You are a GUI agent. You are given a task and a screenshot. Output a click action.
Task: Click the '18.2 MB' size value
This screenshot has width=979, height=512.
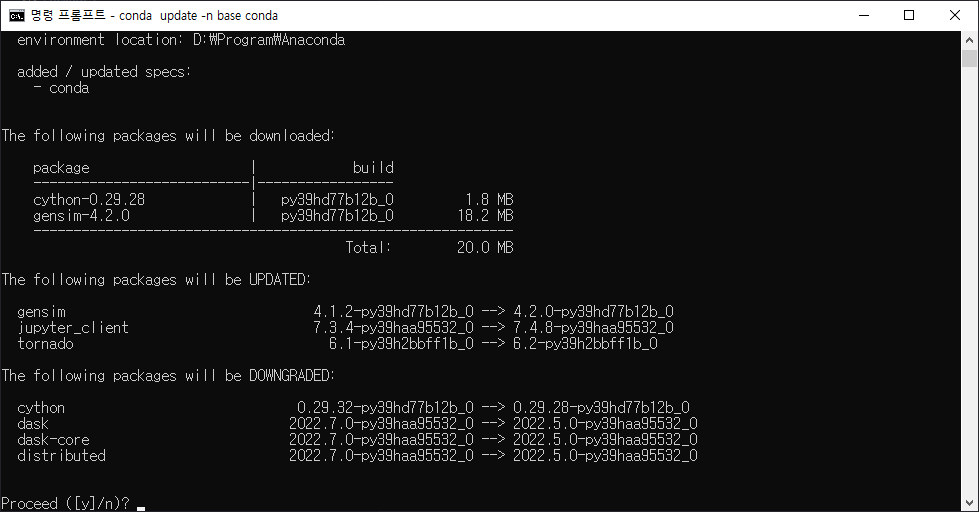click(485, 216)
